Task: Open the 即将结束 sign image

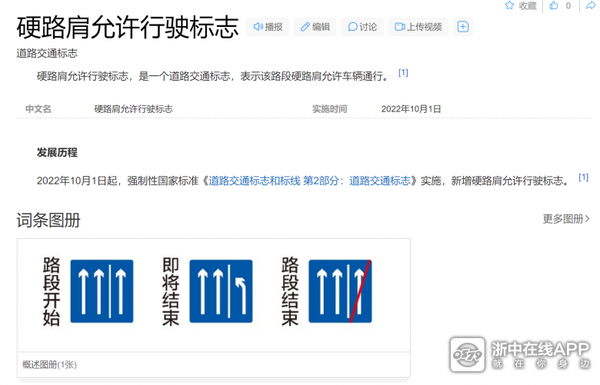Action: [x=221, y=291]
